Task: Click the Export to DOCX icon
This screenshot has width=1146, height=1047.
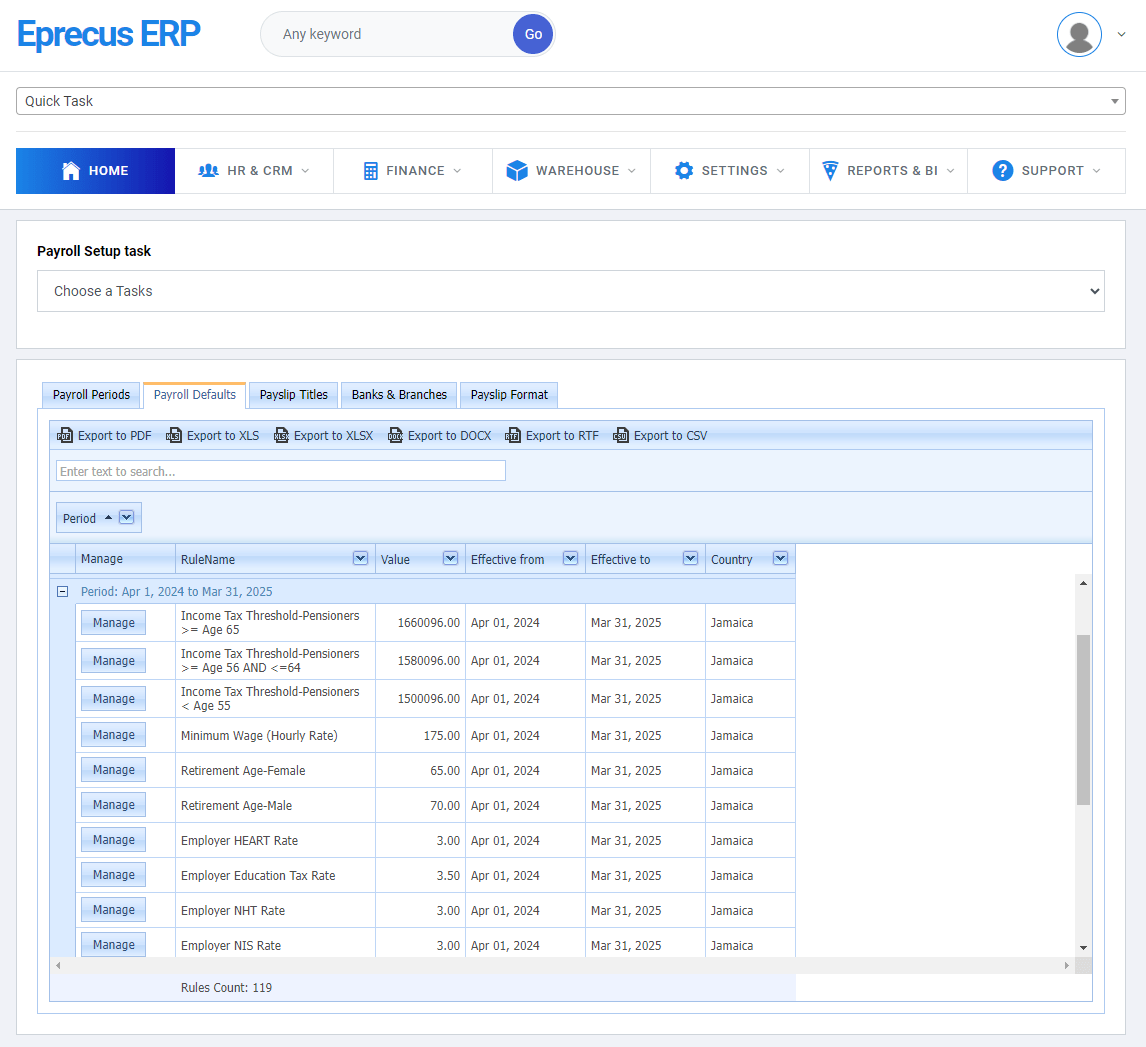Action: pyautogui.click(x=395, y=435)
